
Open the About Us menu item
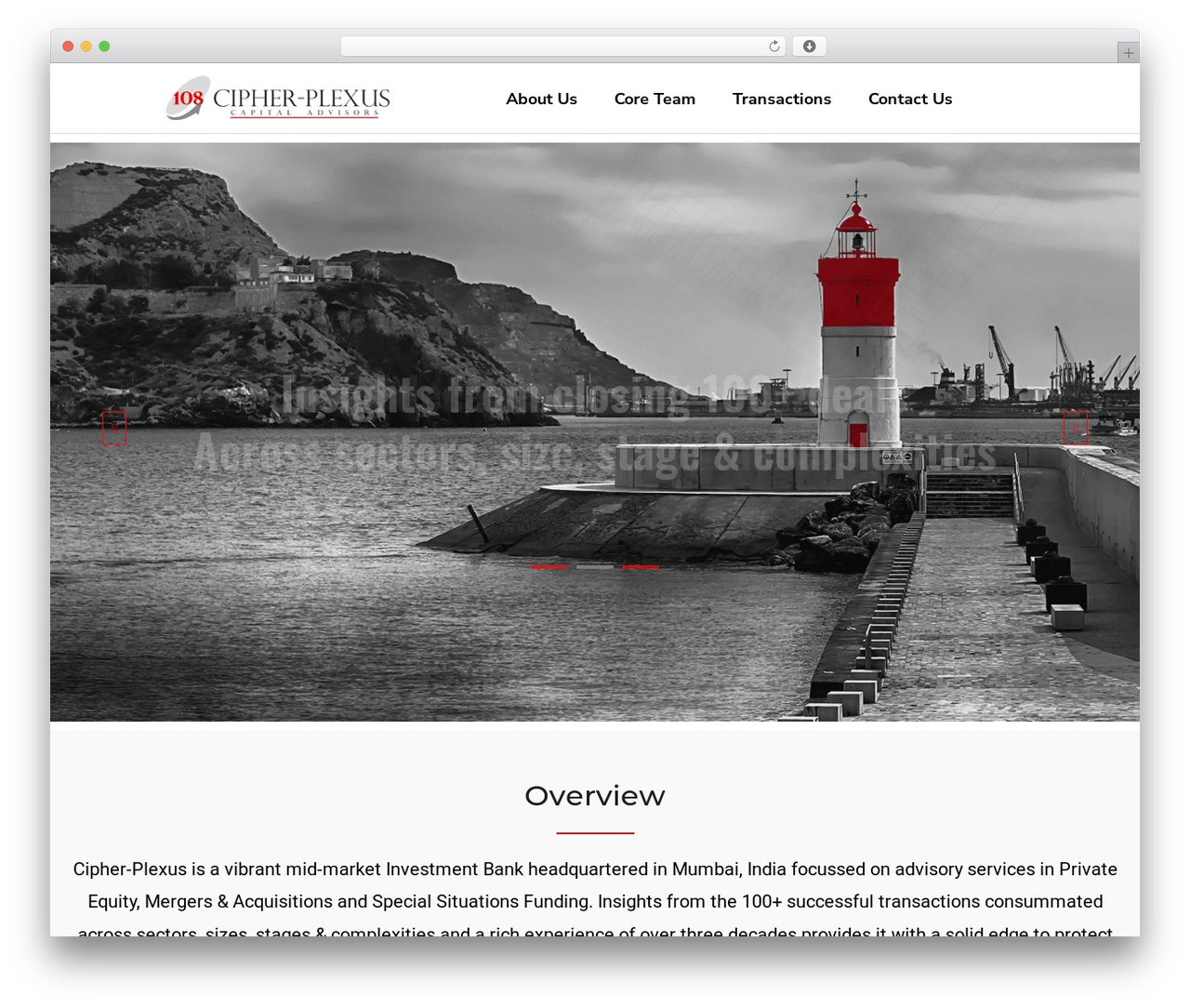(x=541, y=99)
